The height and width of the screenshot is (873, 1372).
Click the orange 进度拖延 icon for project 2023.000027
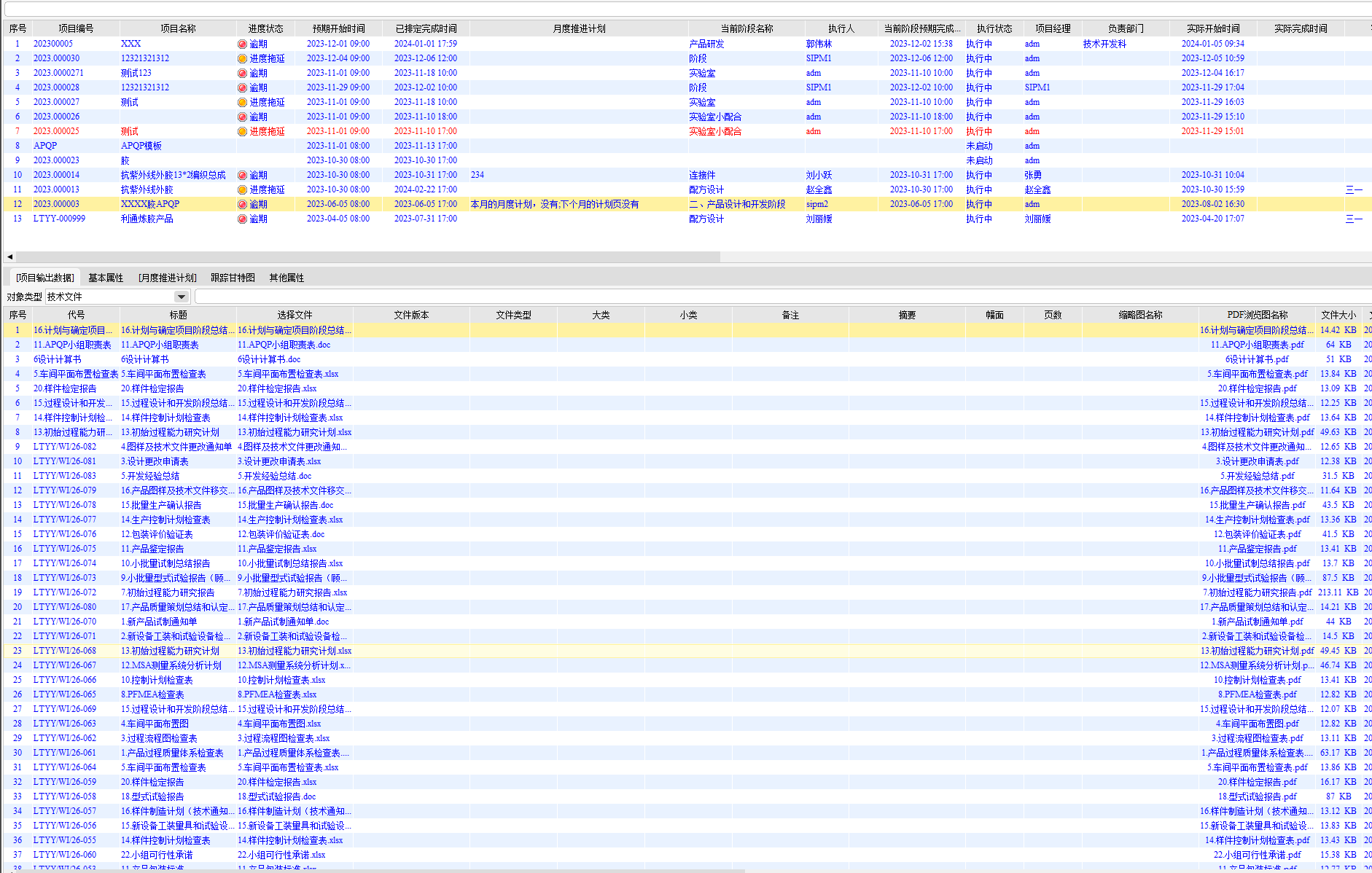coord(242,102)
